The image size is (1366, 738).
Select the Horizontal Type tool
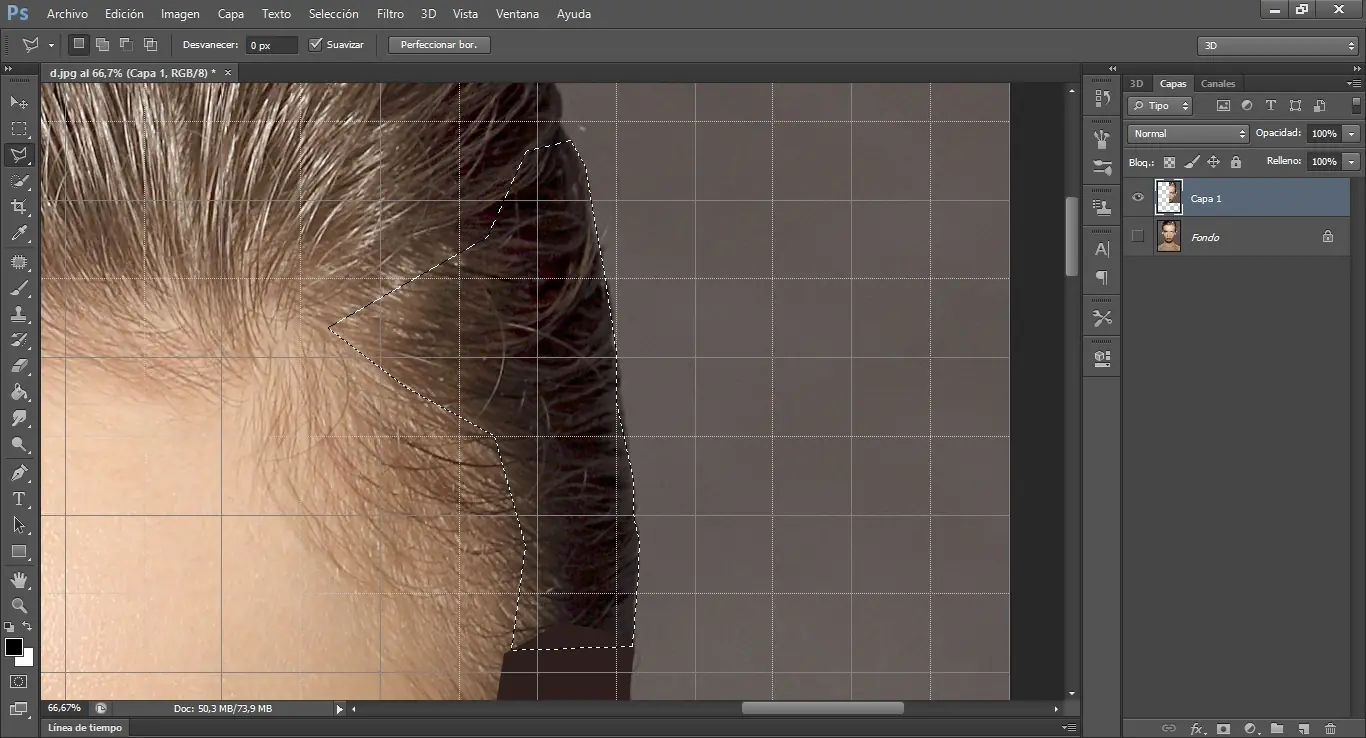click(x=19, y=499)
